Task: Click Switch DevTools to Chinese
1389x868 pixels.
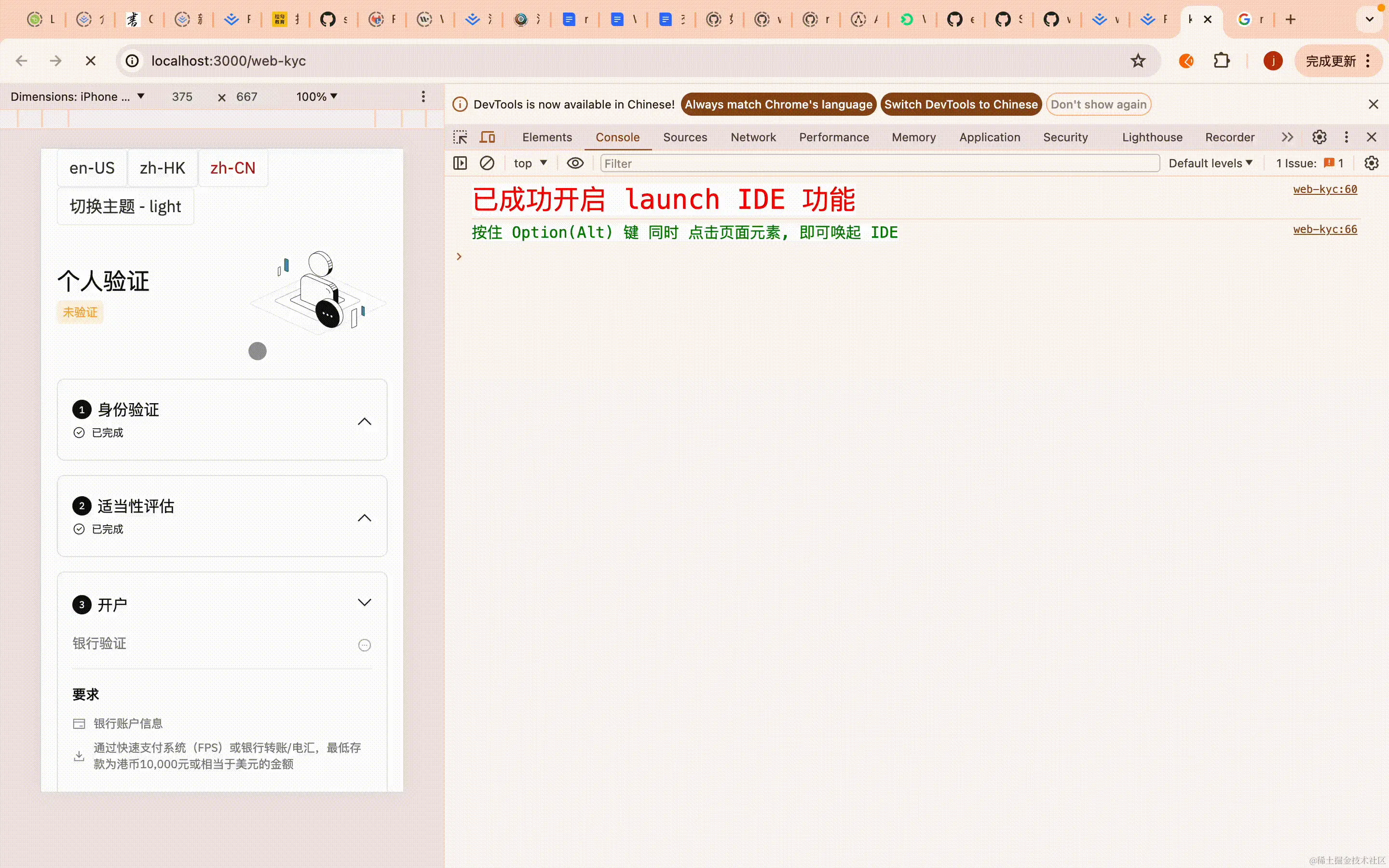Action: [961, 104]
